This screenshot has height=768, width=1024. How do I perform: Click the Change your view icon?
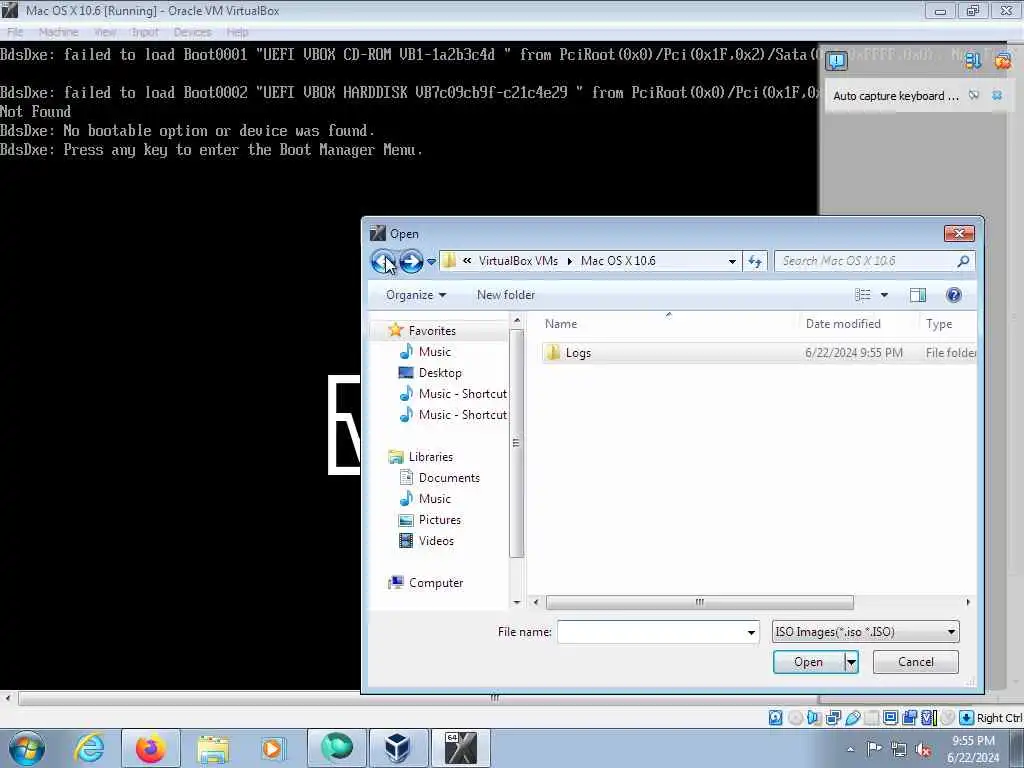pos(863,295)
